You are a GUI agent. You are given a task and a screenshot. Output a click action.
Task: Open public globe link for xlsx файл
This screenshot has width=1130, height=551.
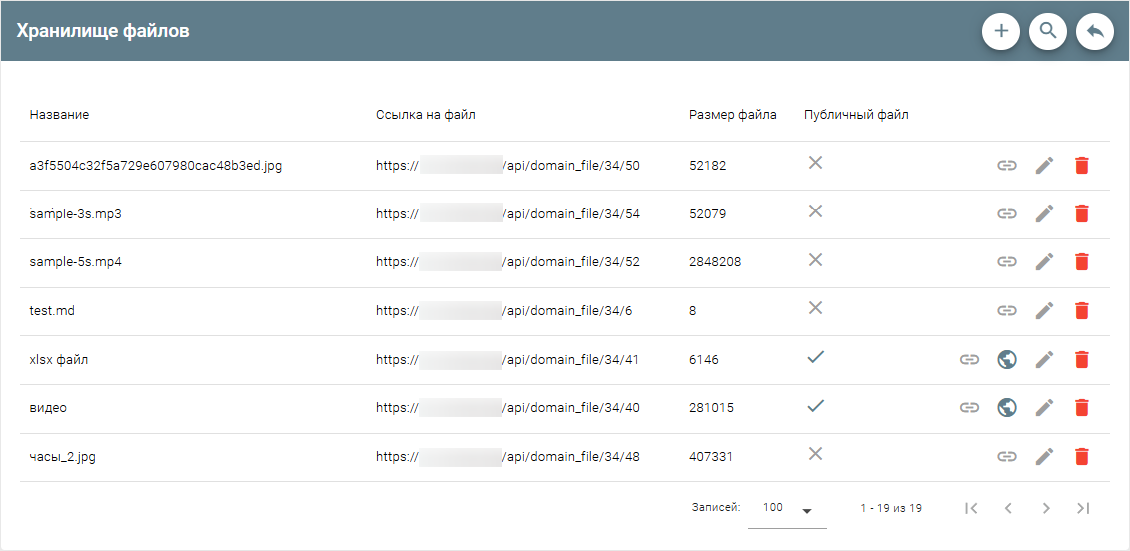click(1007, 359)
